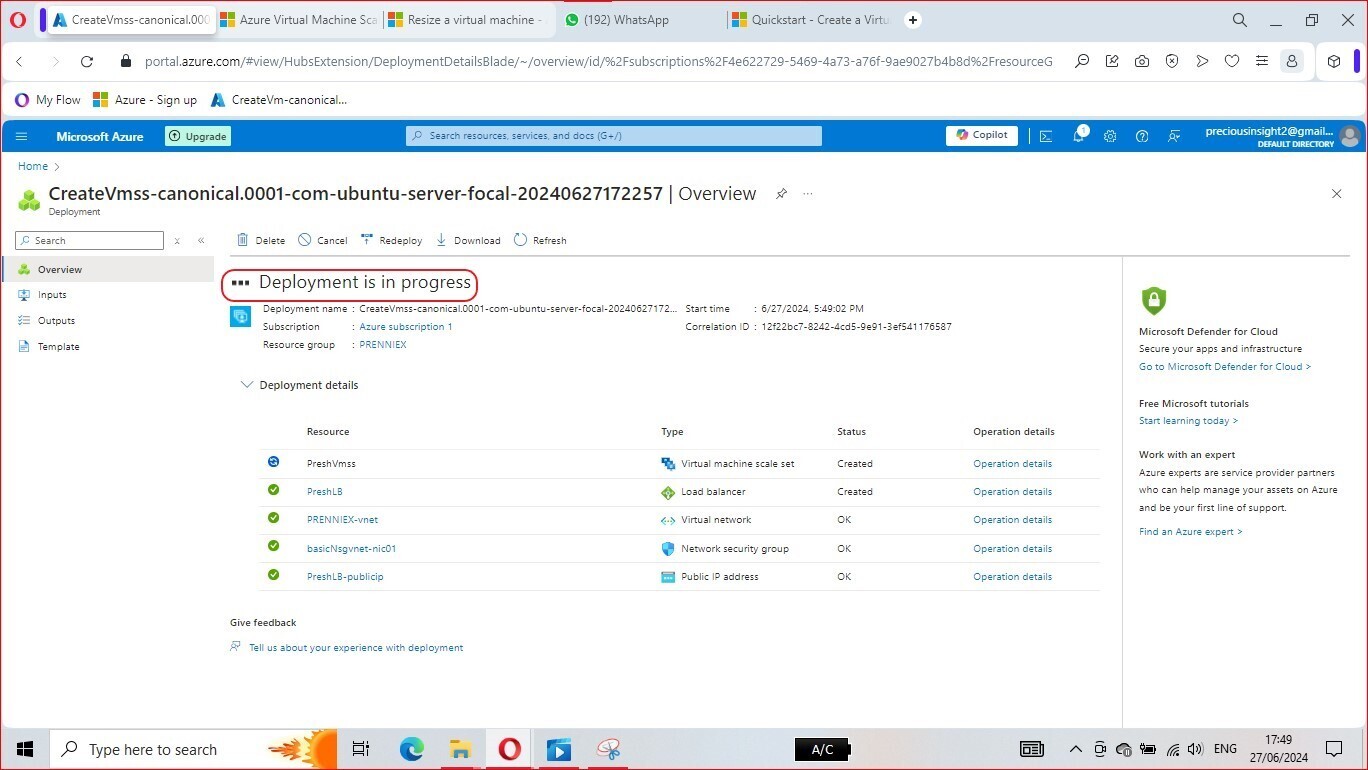Open the Opera profile icon
1368x770 pixels.
(x=1292, y=61)
